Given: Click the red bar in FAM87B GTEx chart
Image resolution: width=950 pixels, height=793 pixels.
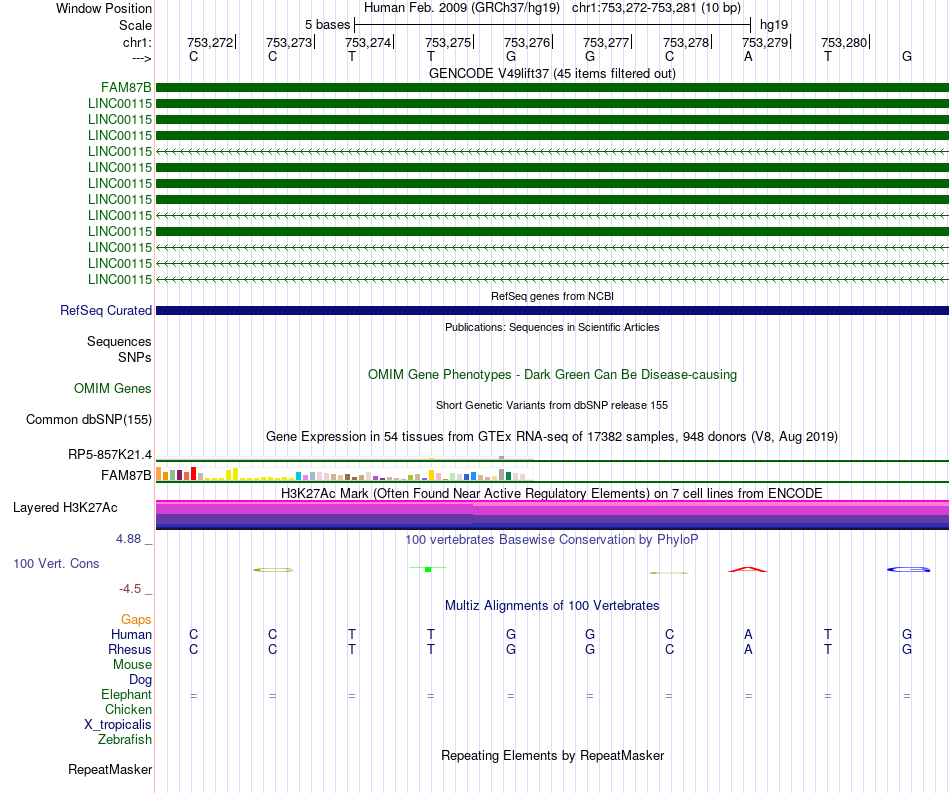Looking at the screenshot, I should pos(193,473).
